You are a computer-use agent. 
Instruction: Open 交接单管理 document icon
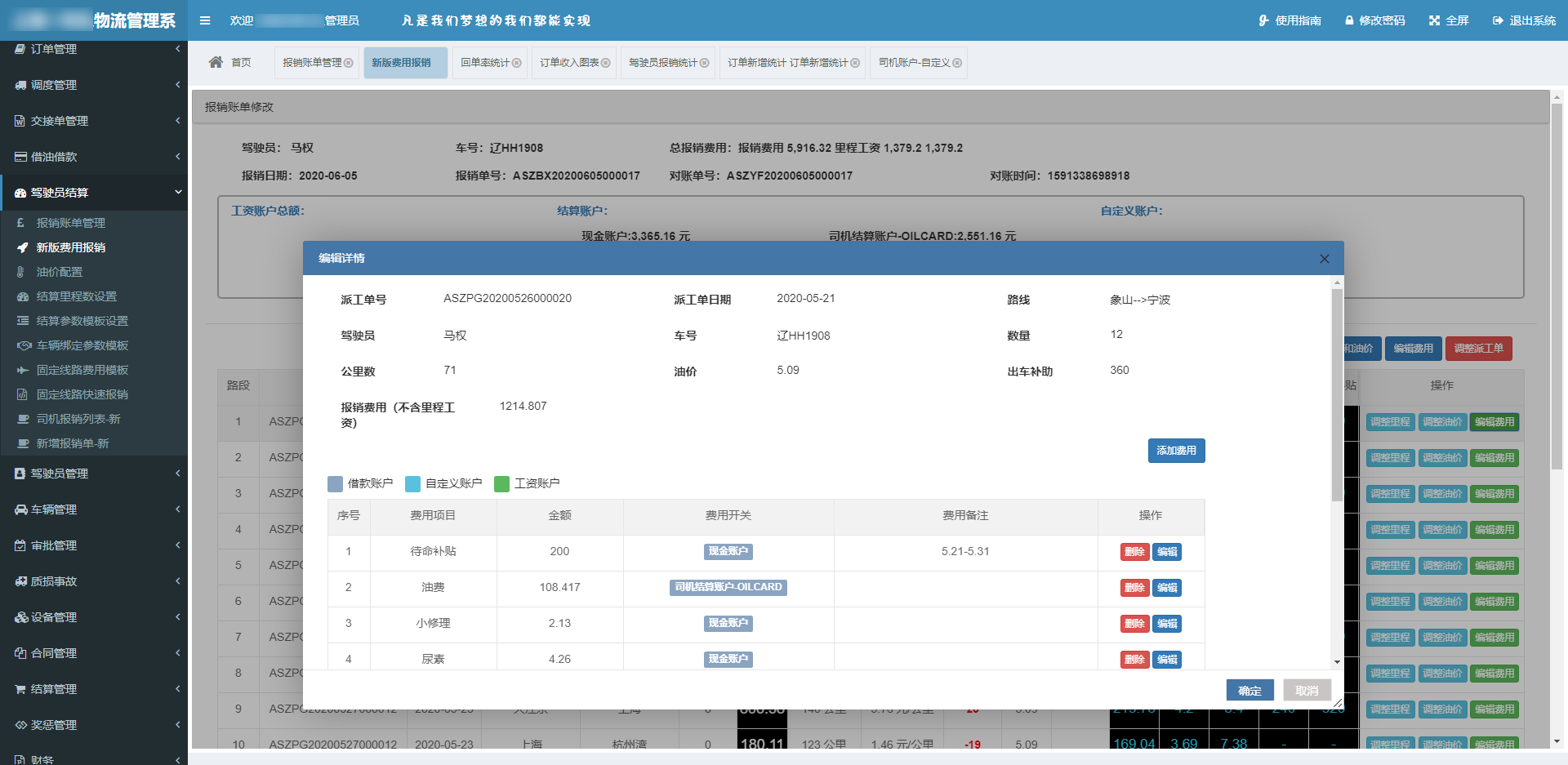(20, 121)
